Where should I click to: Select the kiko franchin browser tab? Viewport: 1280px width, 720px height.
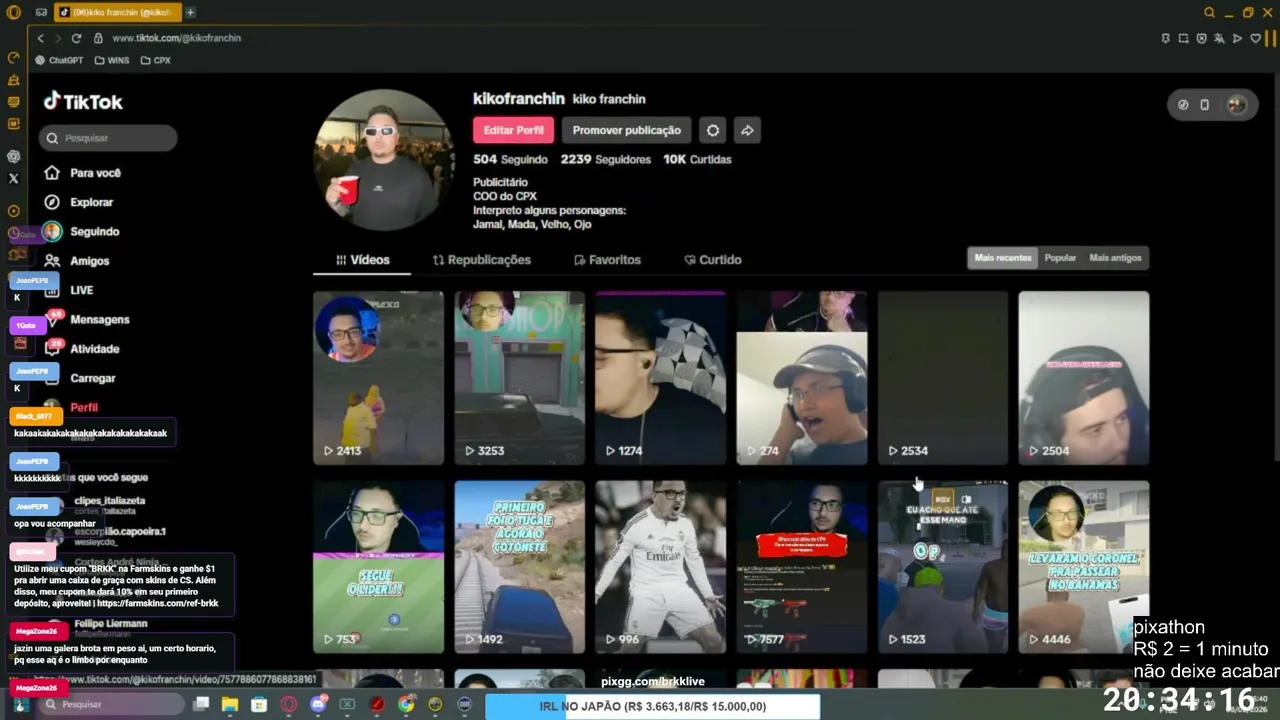[x=116, y=12]
